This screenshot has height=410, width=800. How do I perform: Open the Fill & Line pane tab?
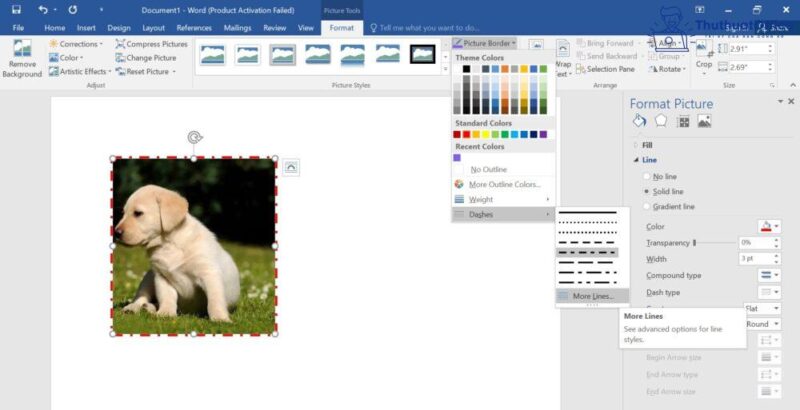click(x=639, y=122)
